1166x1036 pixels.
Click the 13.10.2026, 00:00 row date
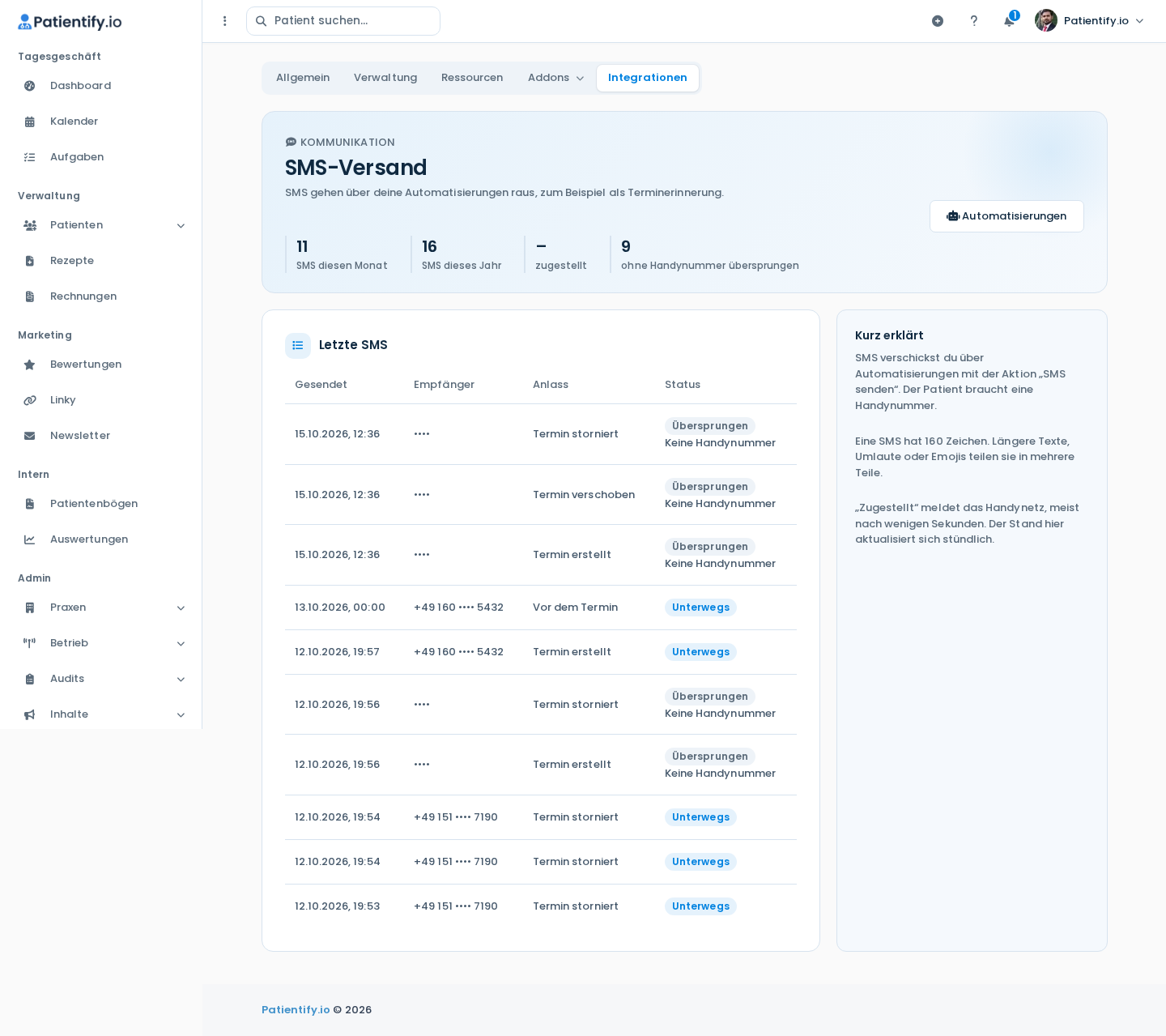point(340,608)
